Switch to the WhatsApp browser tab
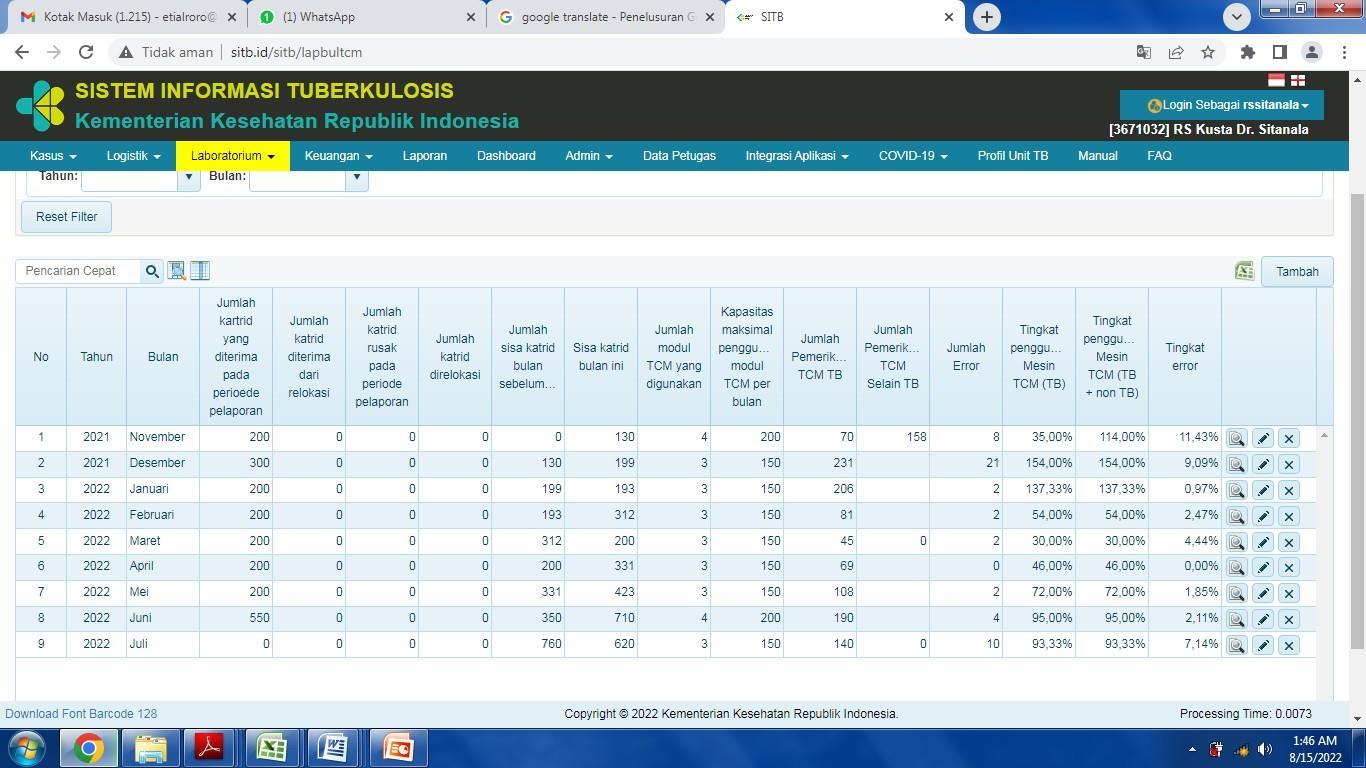Screen dimensions: 1366x768 [x=365, y=17]
